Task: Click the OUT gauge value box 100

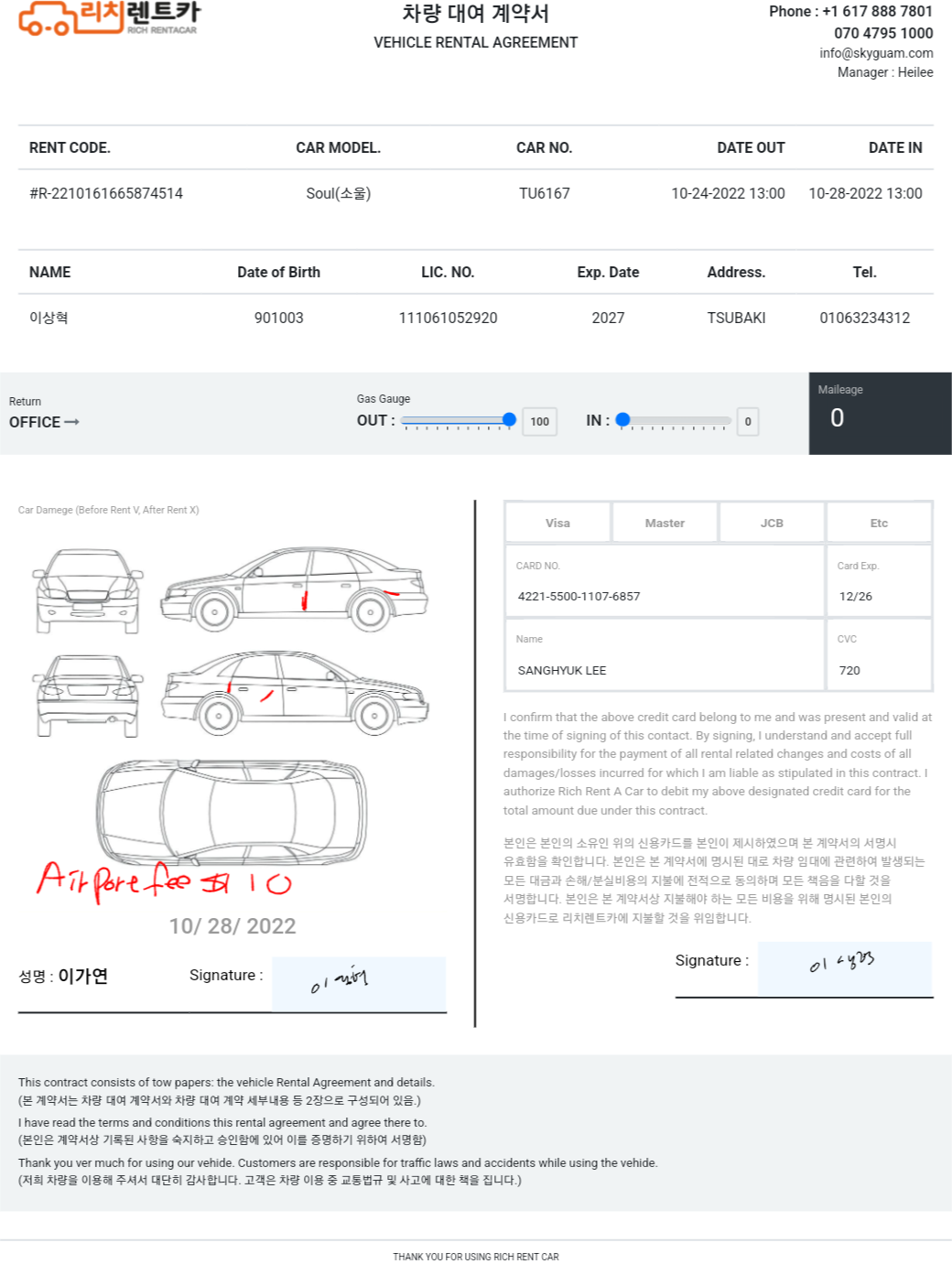Action: 539,422
